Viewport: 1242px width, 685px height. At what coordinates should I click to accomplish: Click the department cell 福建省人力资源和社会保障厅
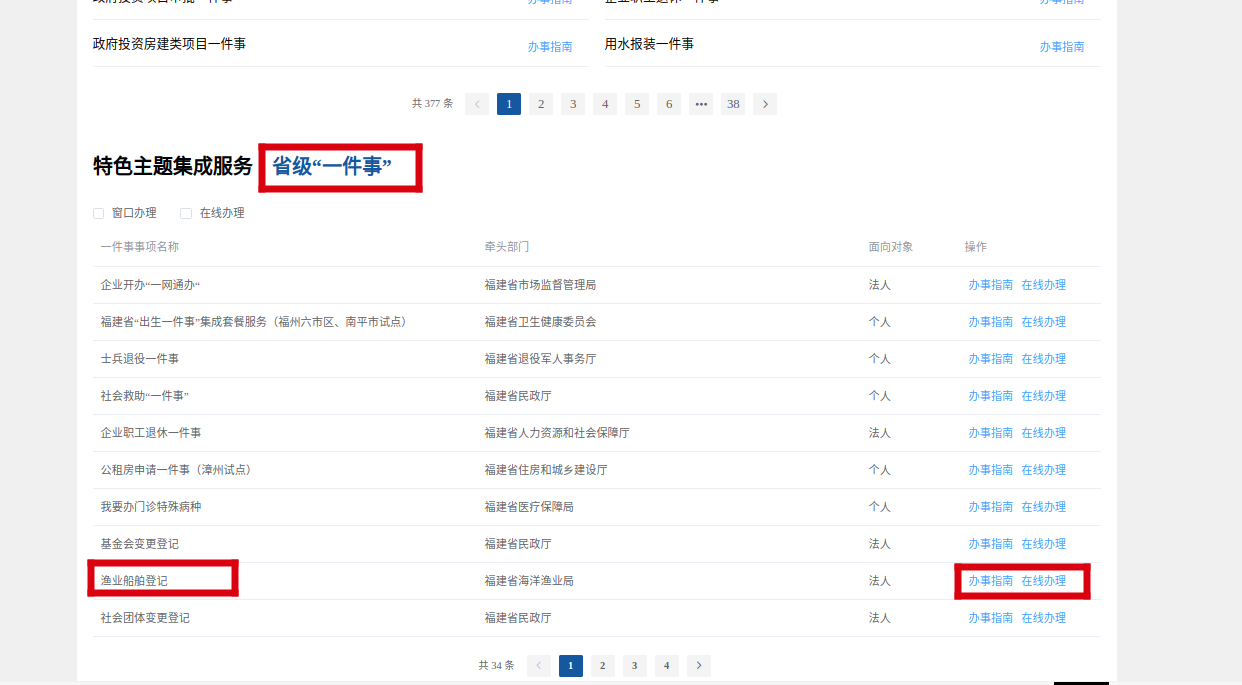pyautogui.click(x=557, y=433)
